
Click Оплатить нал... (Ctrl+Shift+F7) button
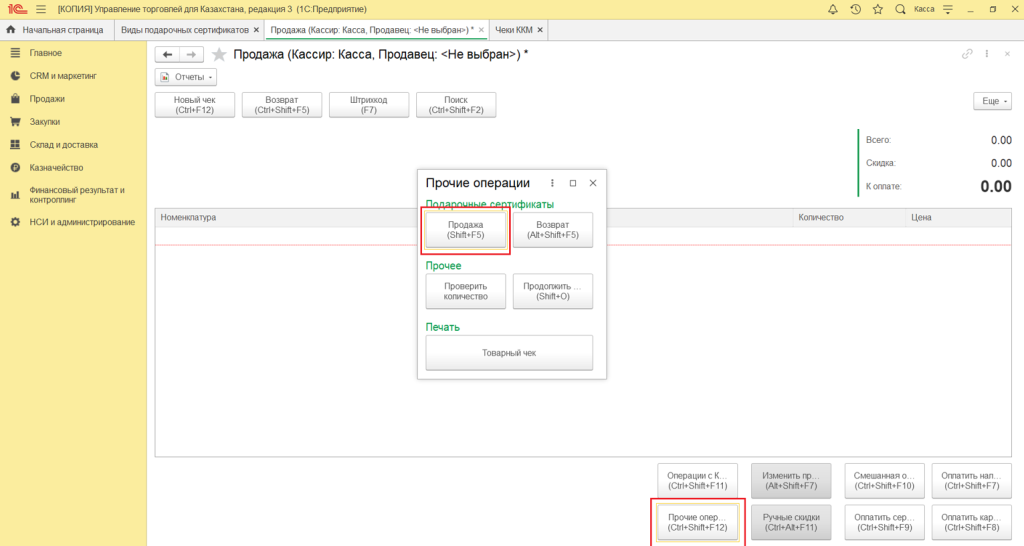click(x=972, y=481)
